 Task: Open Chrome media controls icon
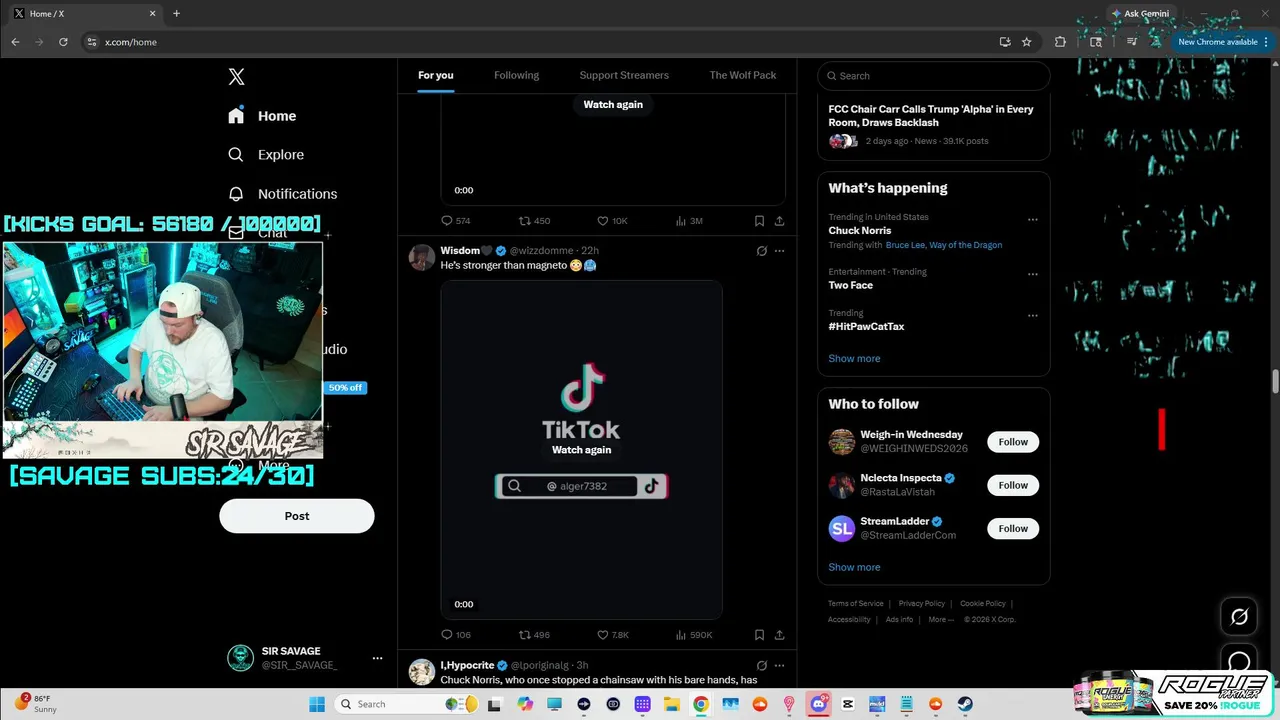click(x=1131, y=42)
